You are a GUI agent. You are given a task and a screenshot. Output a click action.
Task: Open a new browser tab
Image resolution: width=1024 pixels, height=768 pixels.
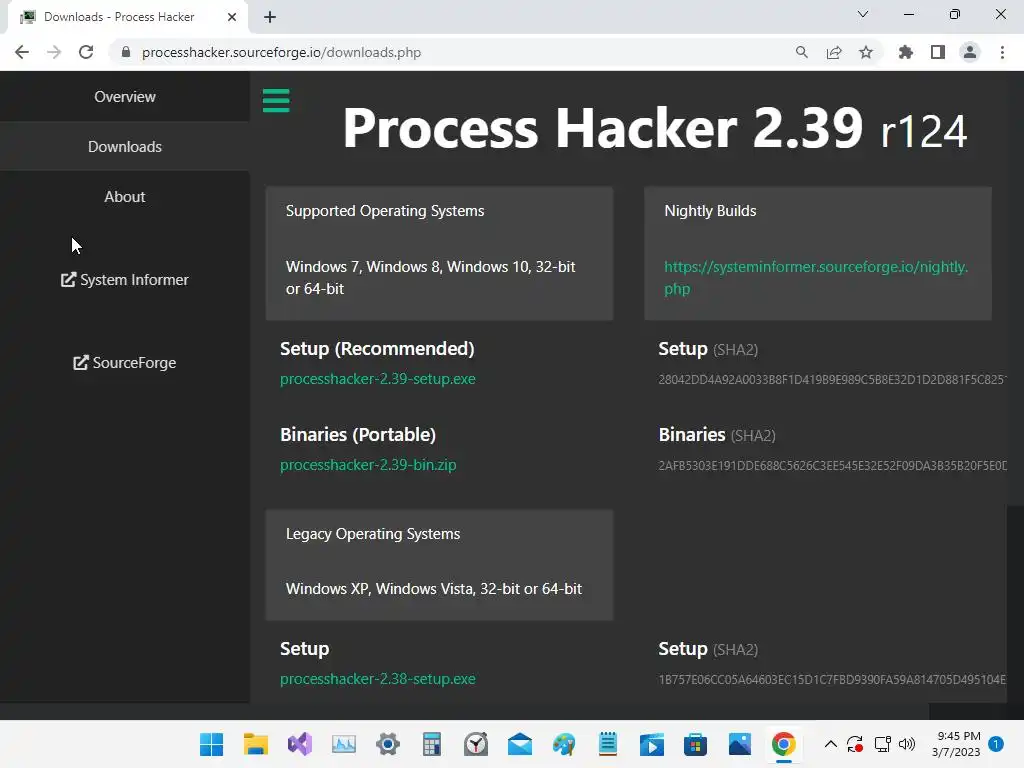coord(270,17)
